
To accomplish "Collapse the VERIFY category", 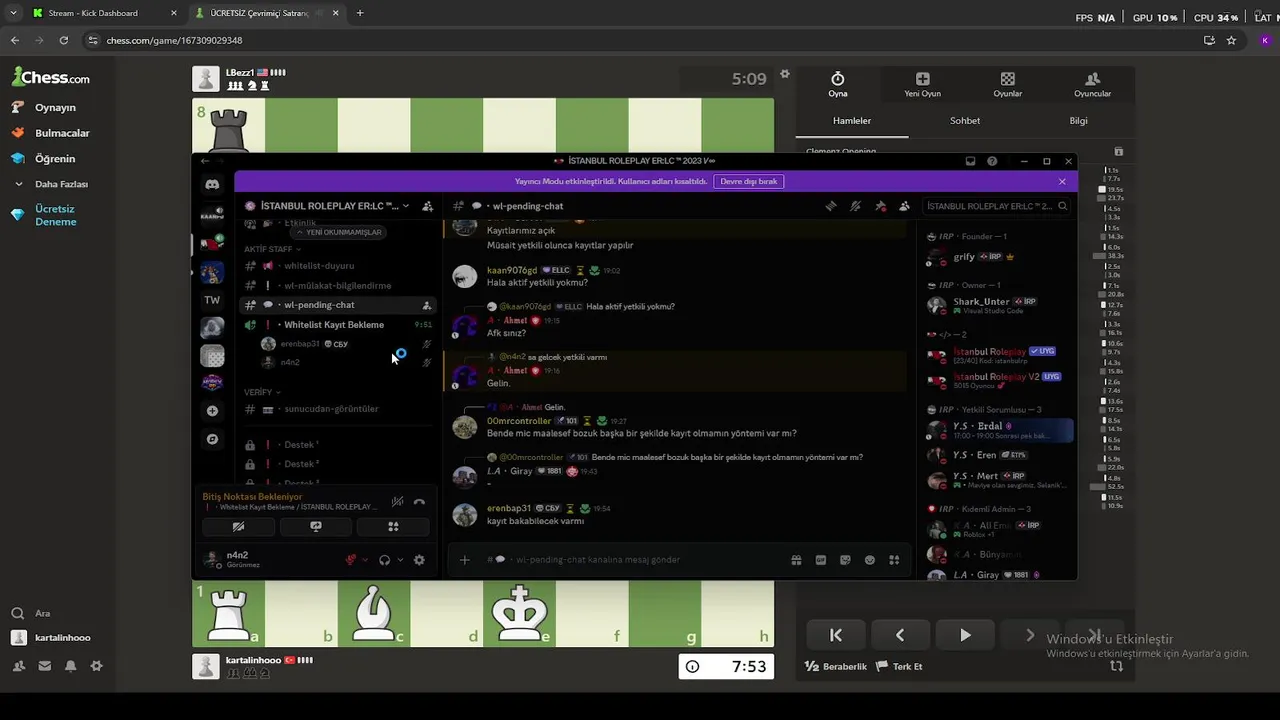I will tap(262, 392).
